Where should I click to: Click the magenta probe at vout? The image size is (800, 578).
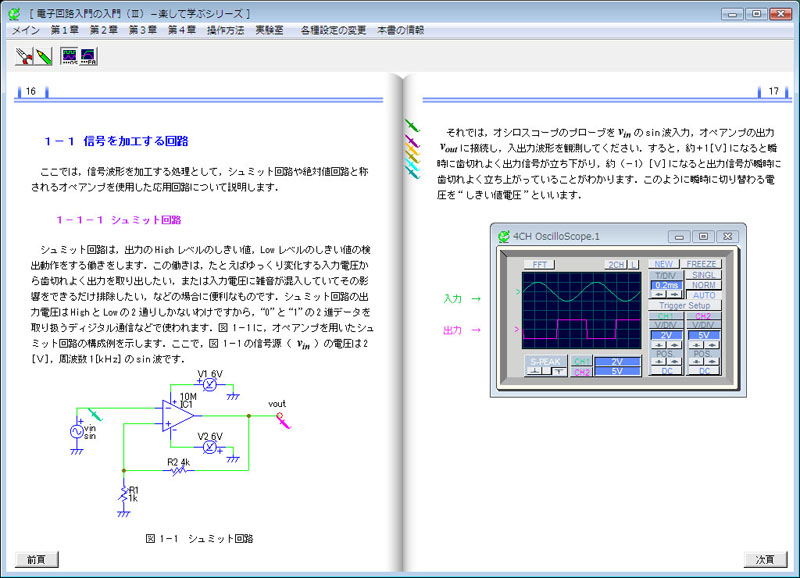point(283,421)
